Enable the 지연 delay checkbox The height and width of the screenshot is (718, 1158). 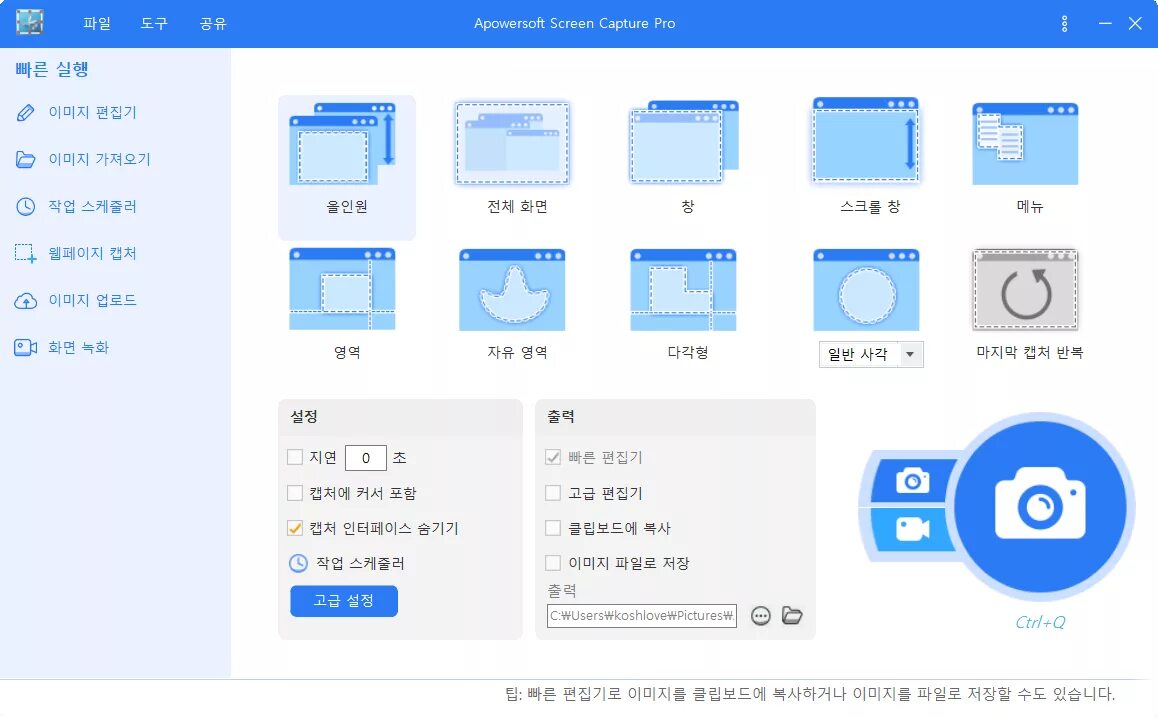pyautogui.click(x=295, y=457)
